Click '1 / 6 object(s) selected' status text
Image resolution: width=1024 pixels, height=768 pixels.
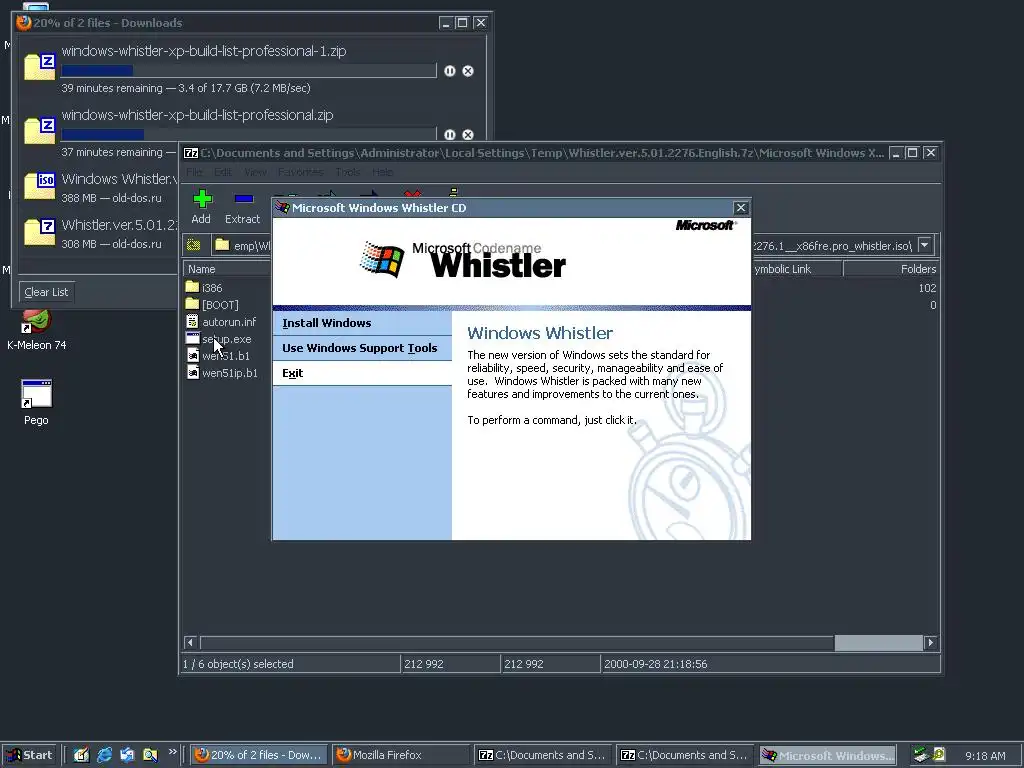238,664
